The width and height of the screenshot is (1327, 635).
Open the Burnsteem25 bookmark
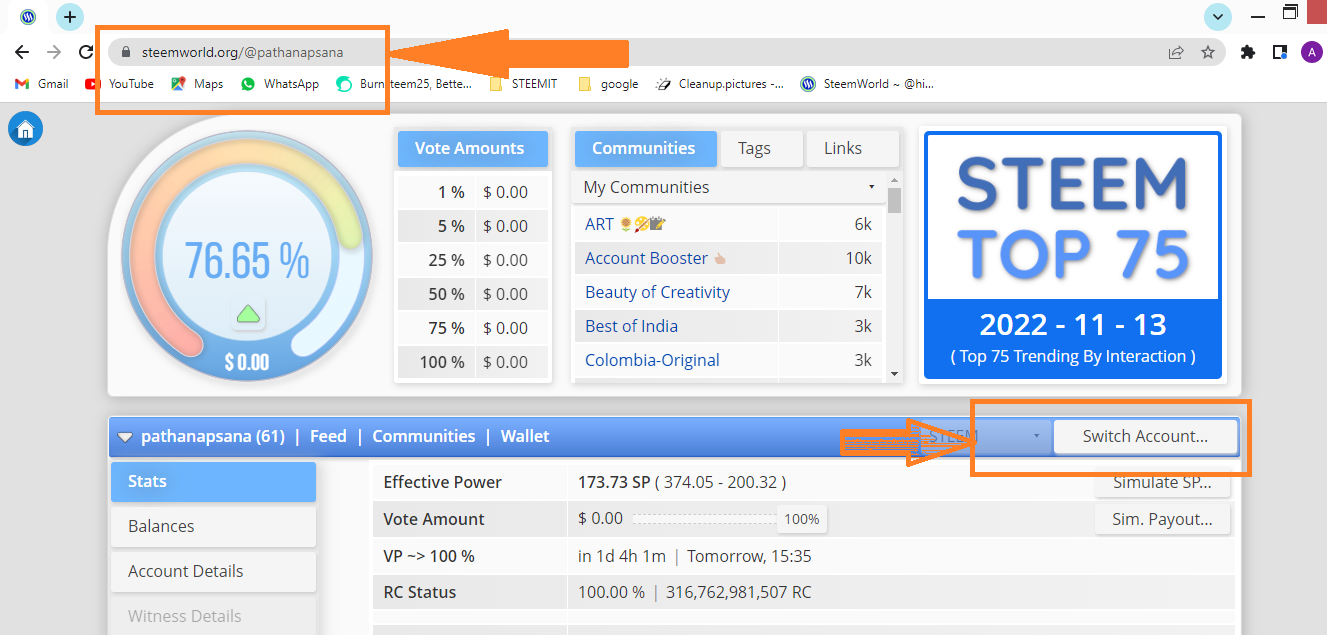[404, 84]
